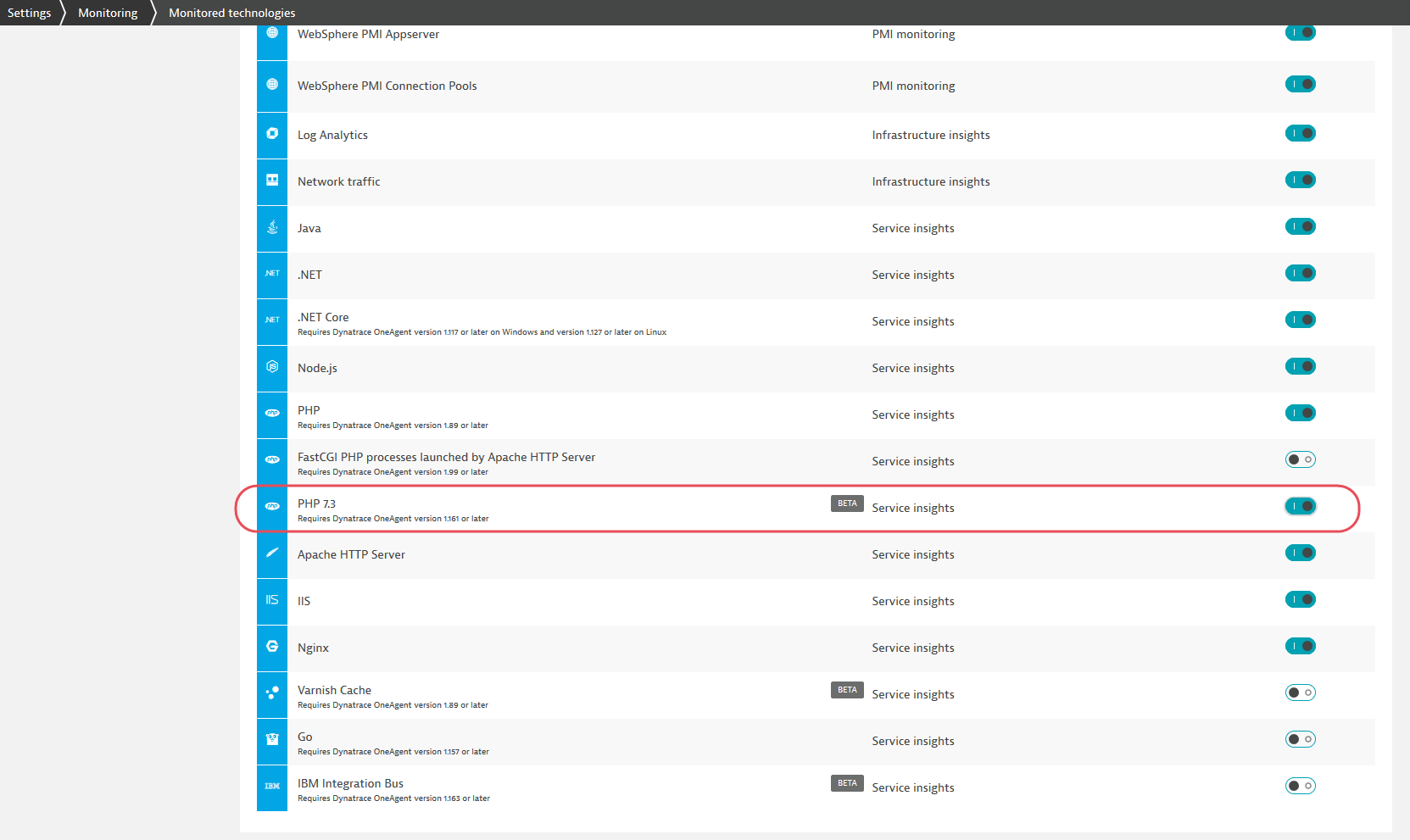
Task: Disable WebSphere PMI Appserver monitoring toggle
Action: pyautogui.click(x=1301, y=33)
